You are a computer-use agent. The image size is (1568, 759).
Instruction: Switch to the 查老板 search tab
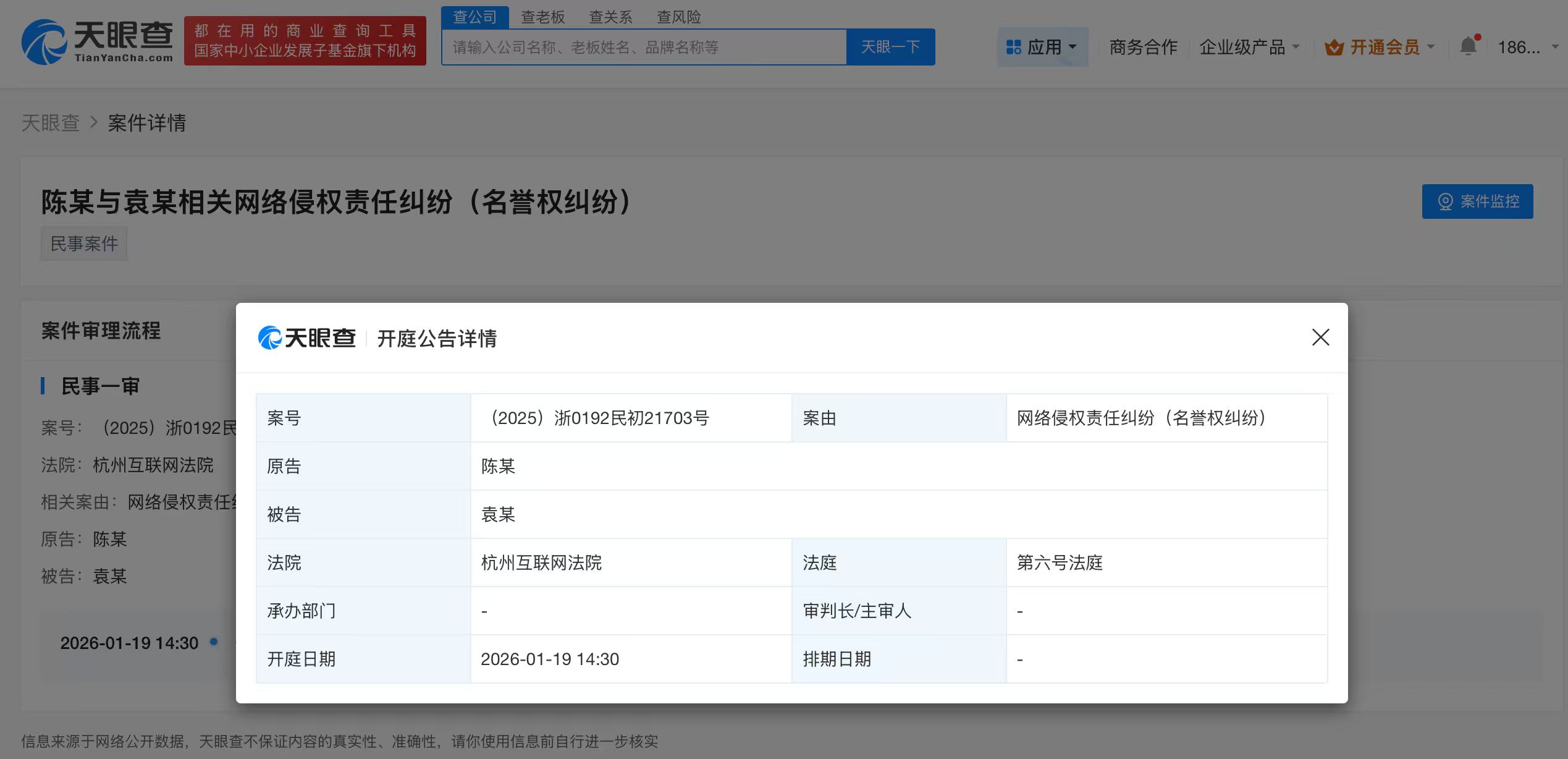point(542,17)
